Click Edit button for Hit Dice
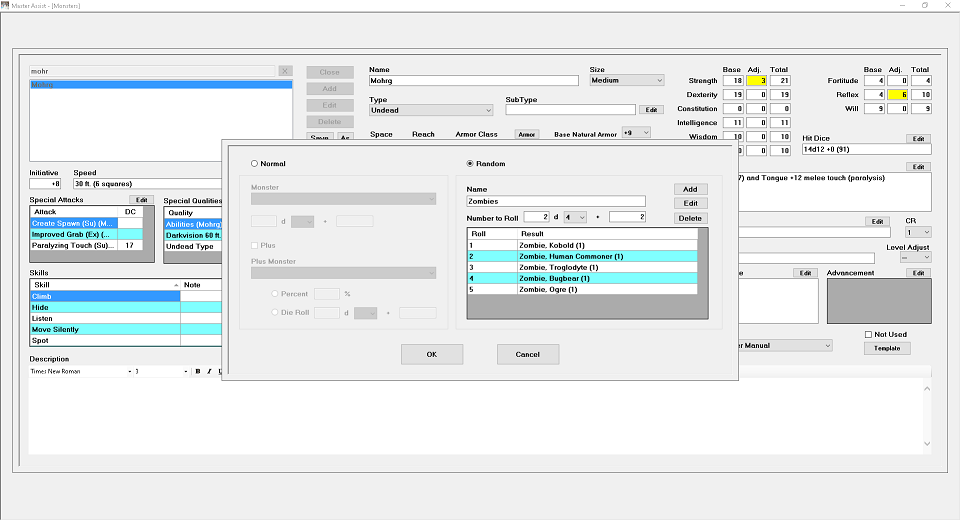960x520 pixels. click(918, 138)
